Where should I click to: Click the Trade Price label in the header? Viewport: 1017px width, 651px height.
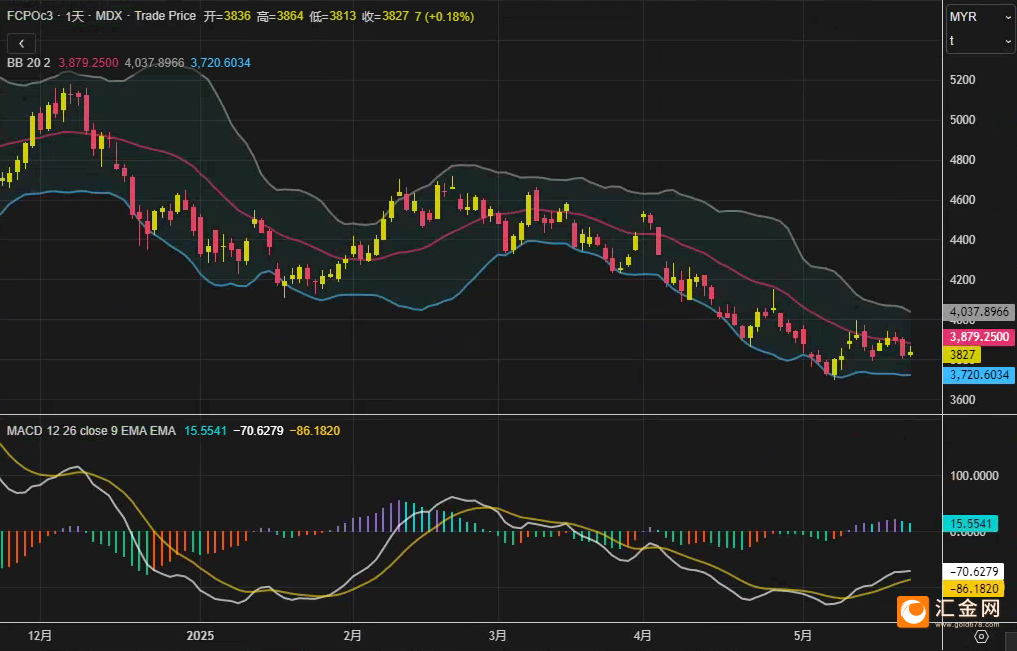point(165,16)
